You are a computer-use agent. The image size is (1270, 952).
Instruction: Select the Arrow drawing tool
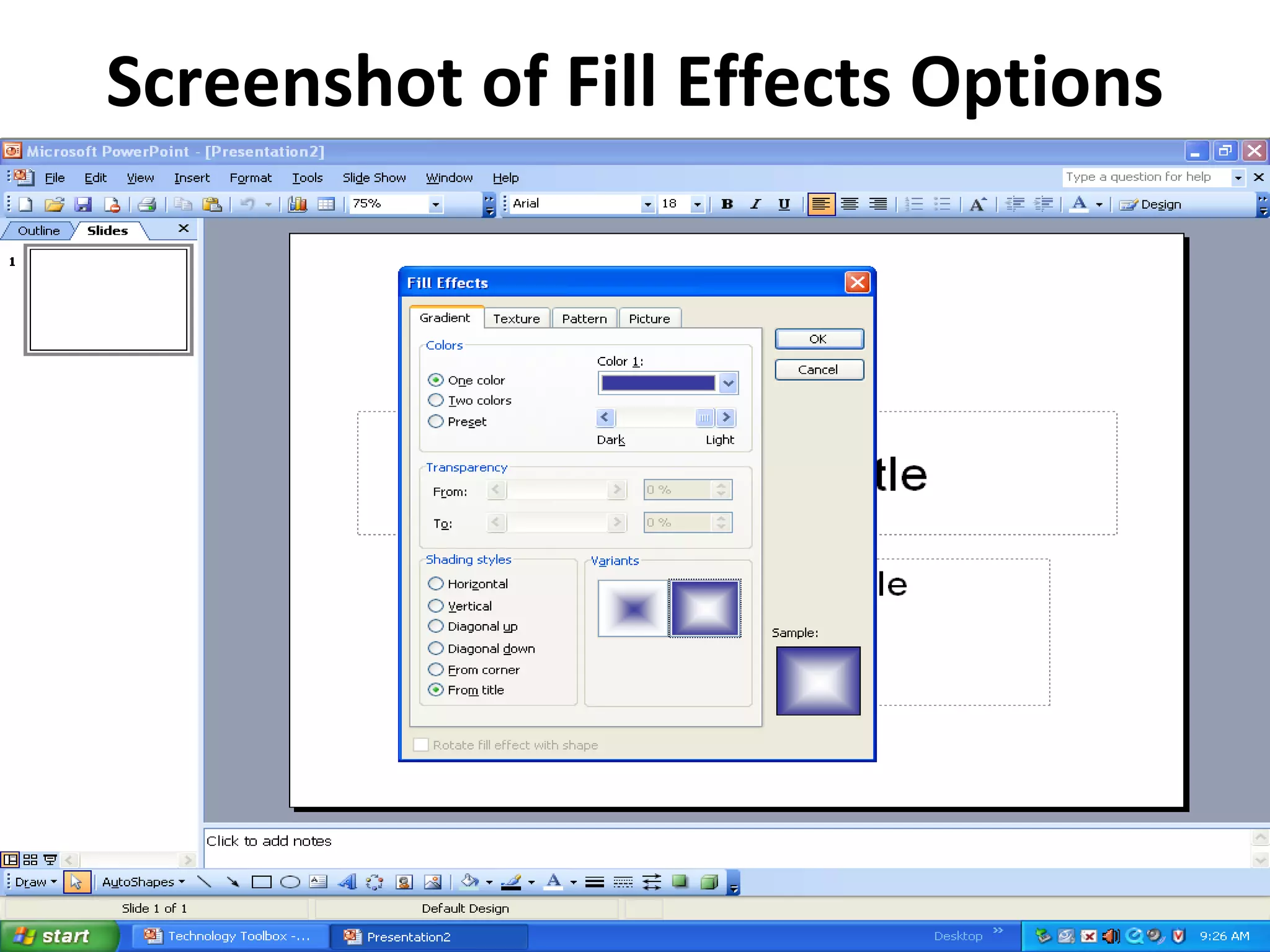click(x=233, y=881)
